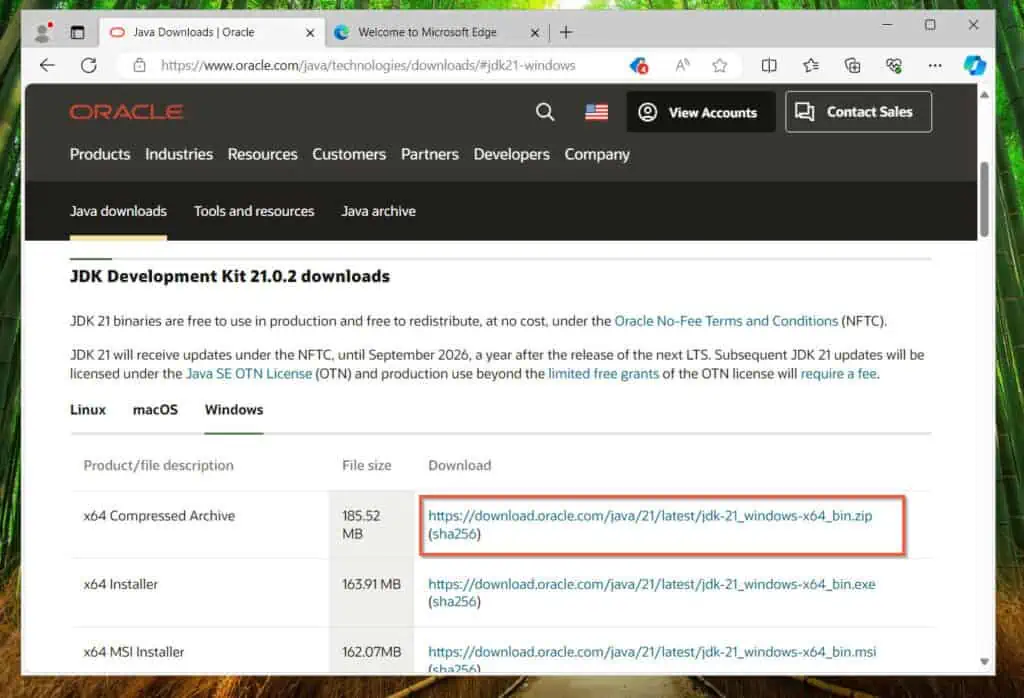Add this page to favorites
This screenshot has height=698, width=1024.
(x=720, y=65)
